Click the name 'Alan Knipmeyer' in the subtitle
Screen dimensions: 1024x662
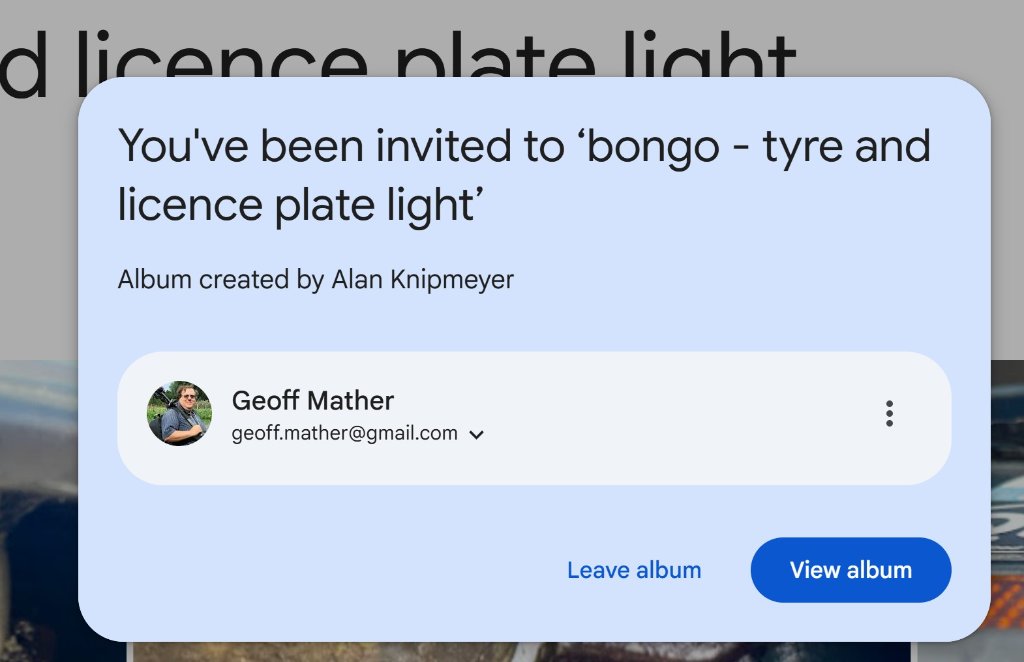(422, 279)
